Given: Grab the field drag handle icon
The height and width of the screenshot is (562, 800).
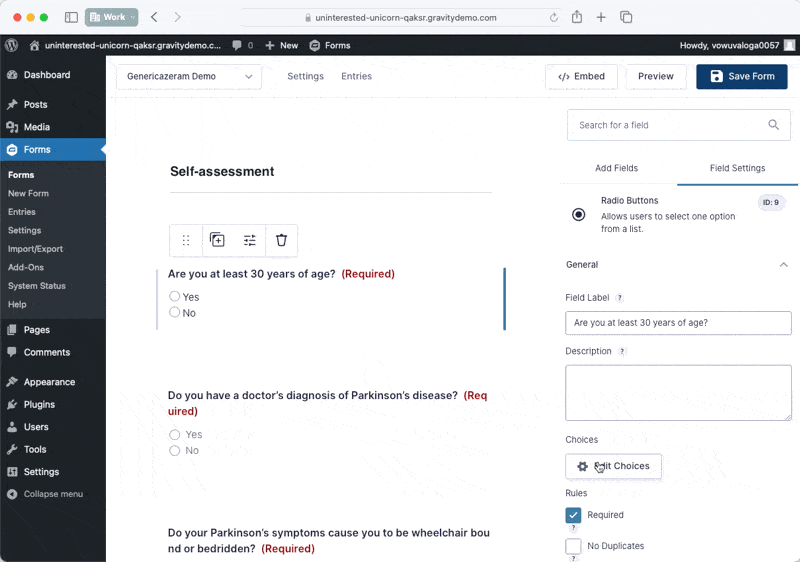Looking at the screenshot, I should click(x=185, y=240).
